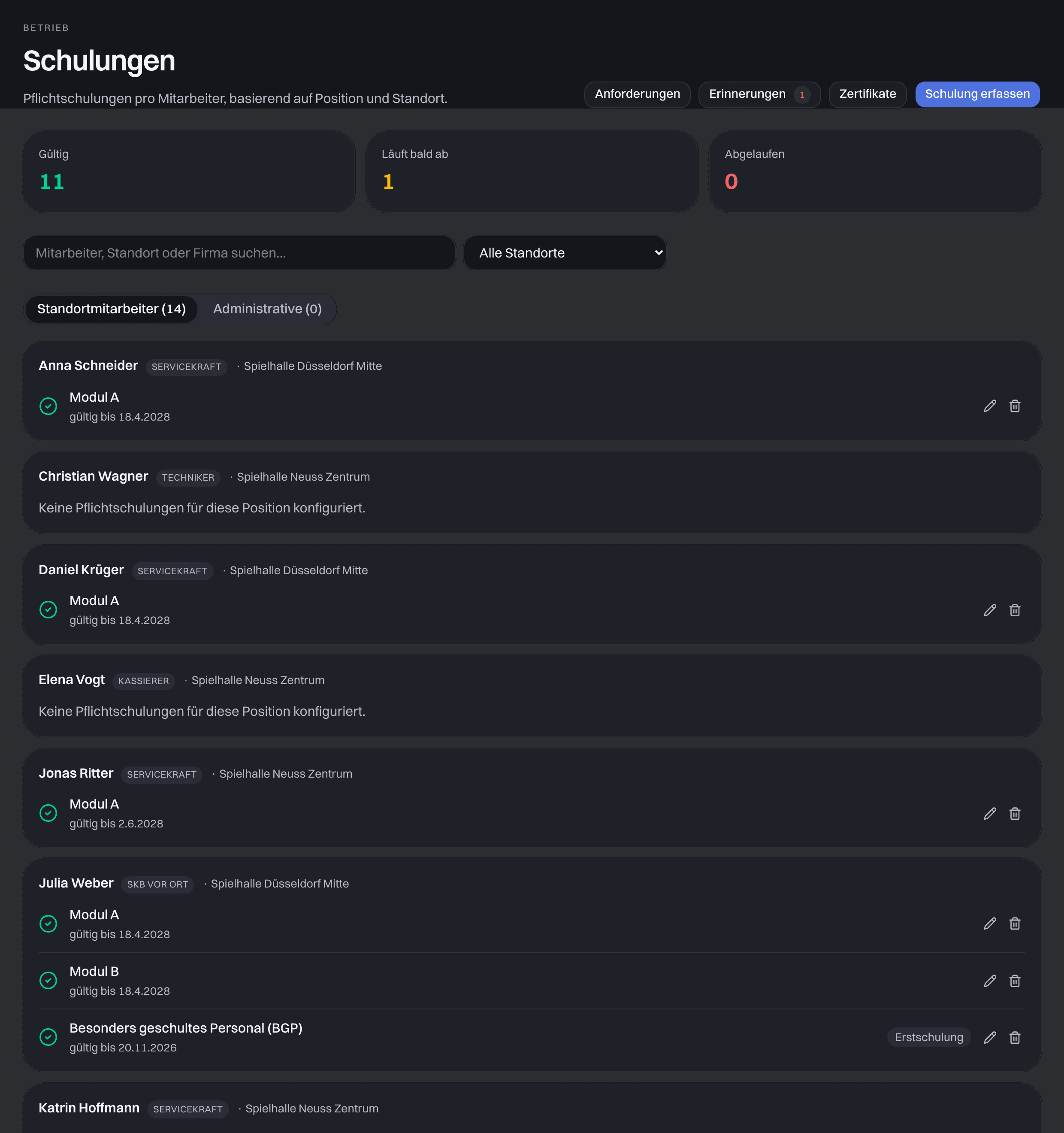Open the Zertifikate section
Viewport: 1064px width, 1133px height.
[868, 94]
